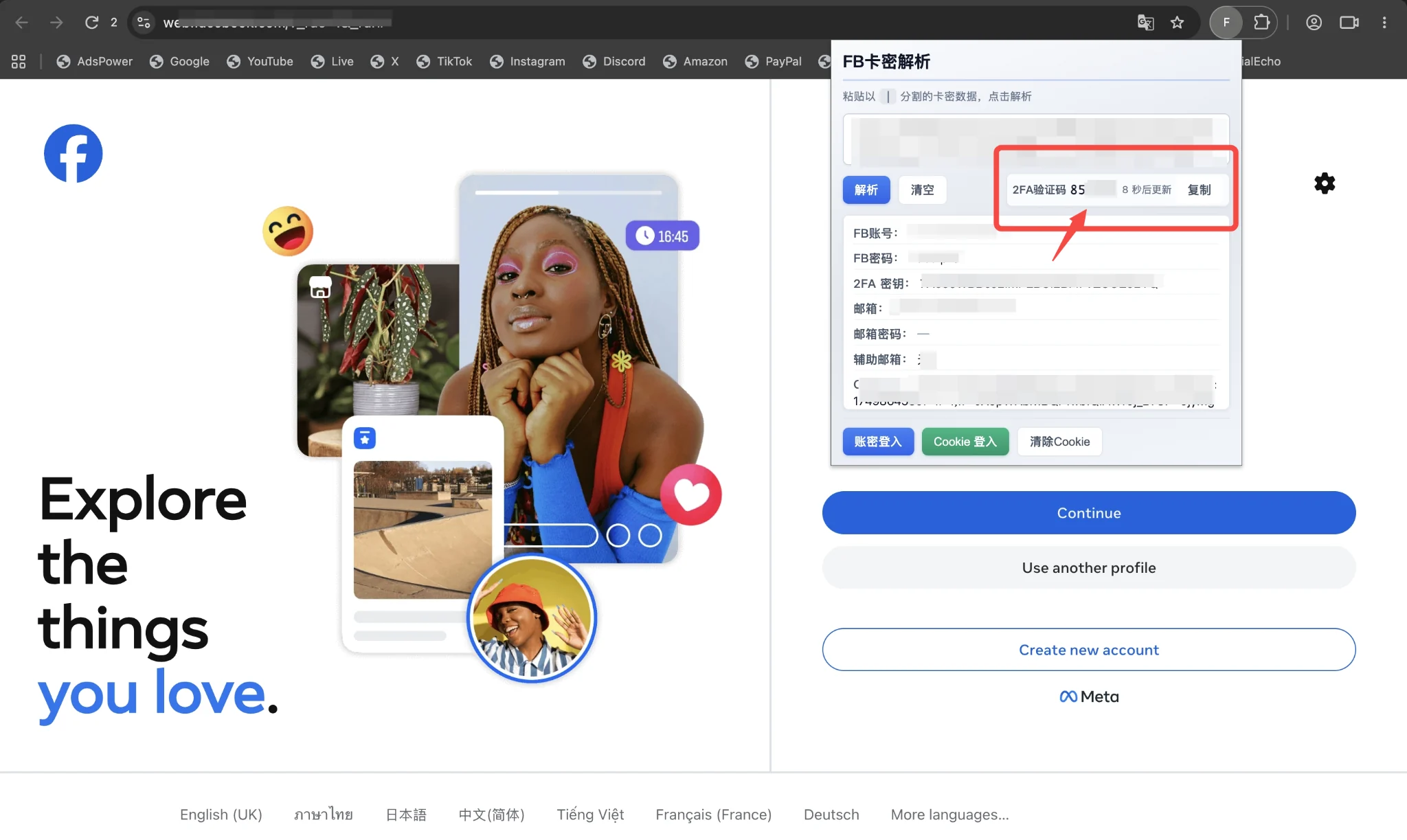The height and width of the screenshot is (840, 1407).
Task: Click the green Cookie 登入 button
Action: pyautogui.click(x=965, y=442)
